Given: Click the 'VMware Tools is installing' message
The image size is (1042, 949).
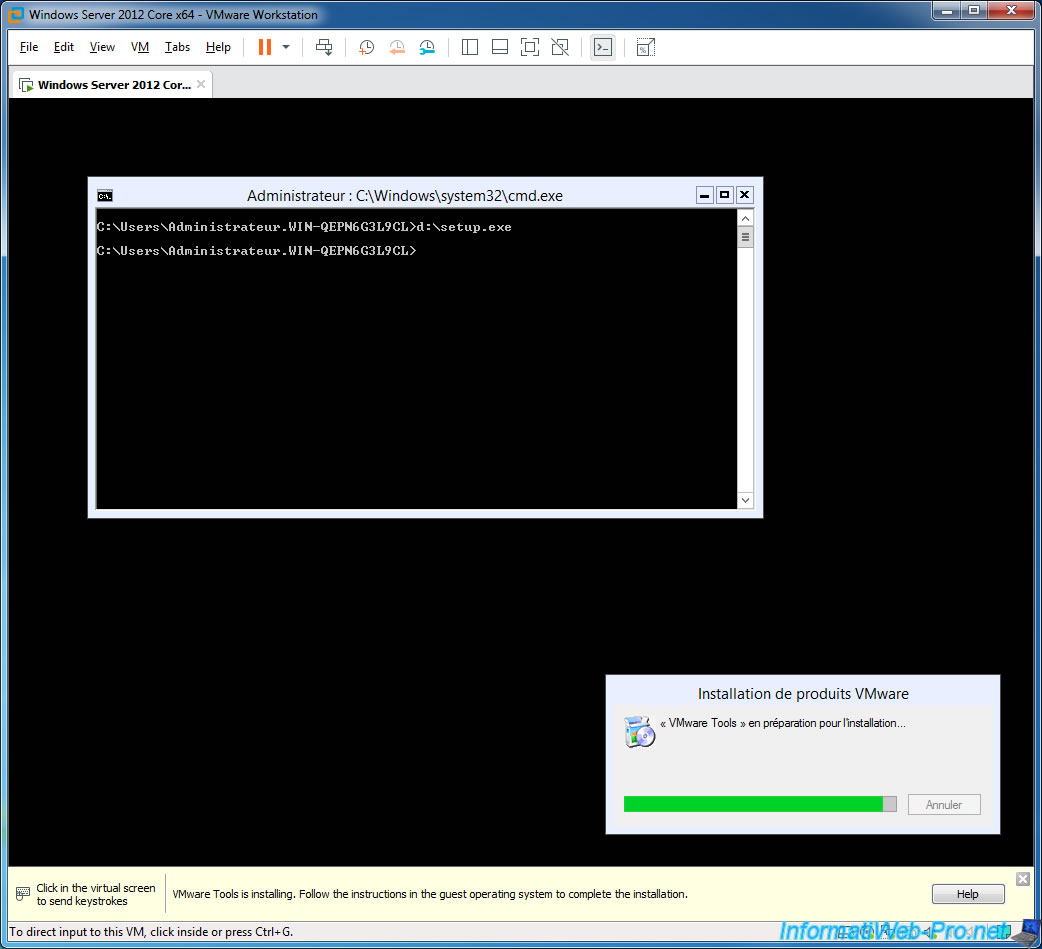Looking at the screenshot, I should (x=430, y=894).
